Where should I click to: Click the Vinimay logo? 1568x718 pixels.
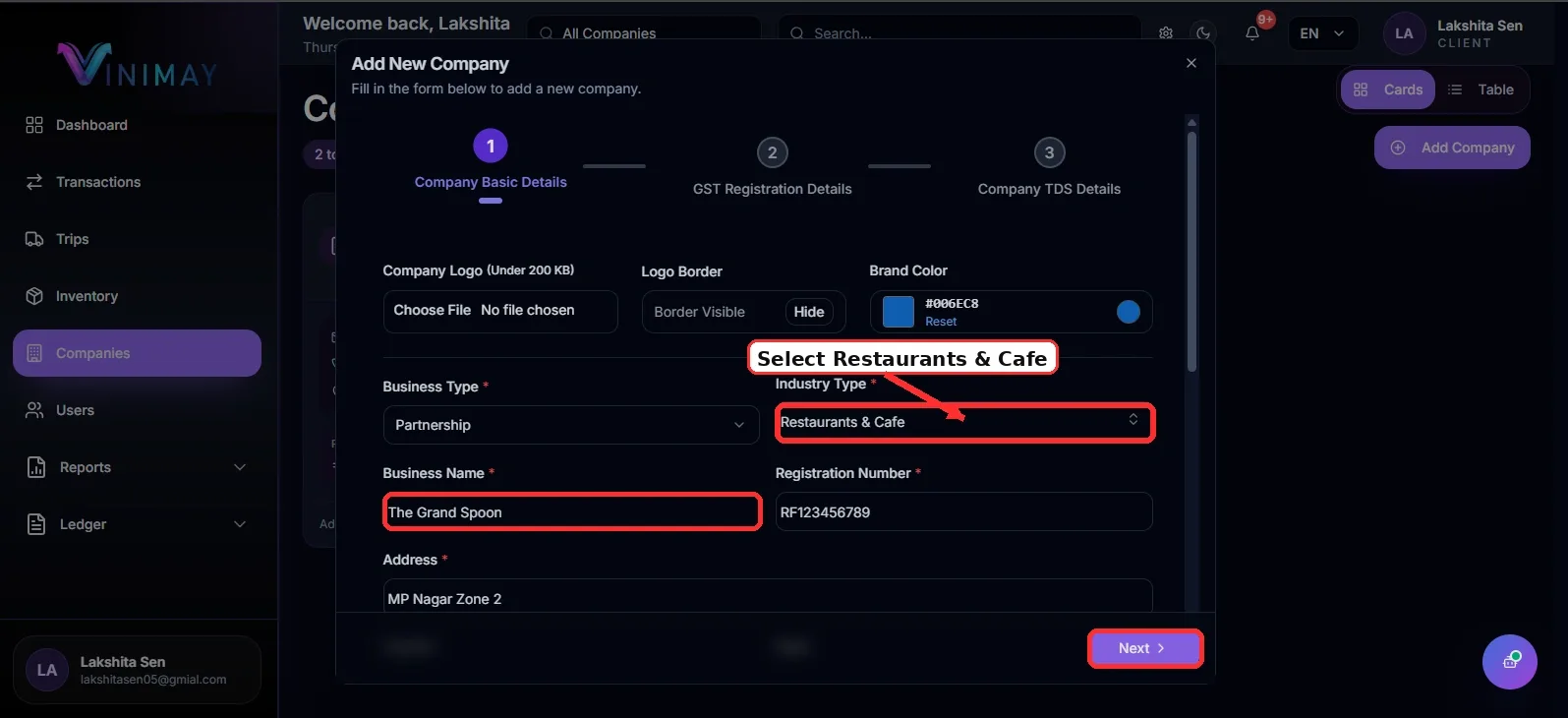point(137,65)
